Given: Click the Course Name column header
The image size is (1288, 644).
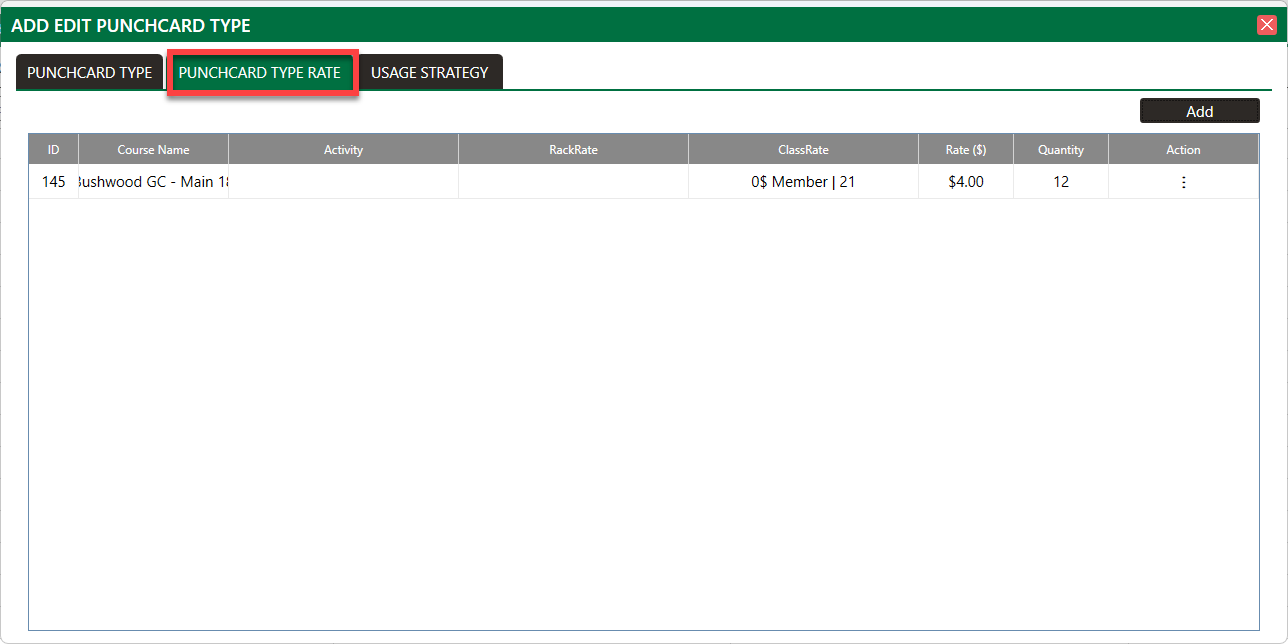Looking at the screenshot, I should (x=154, y=149).
